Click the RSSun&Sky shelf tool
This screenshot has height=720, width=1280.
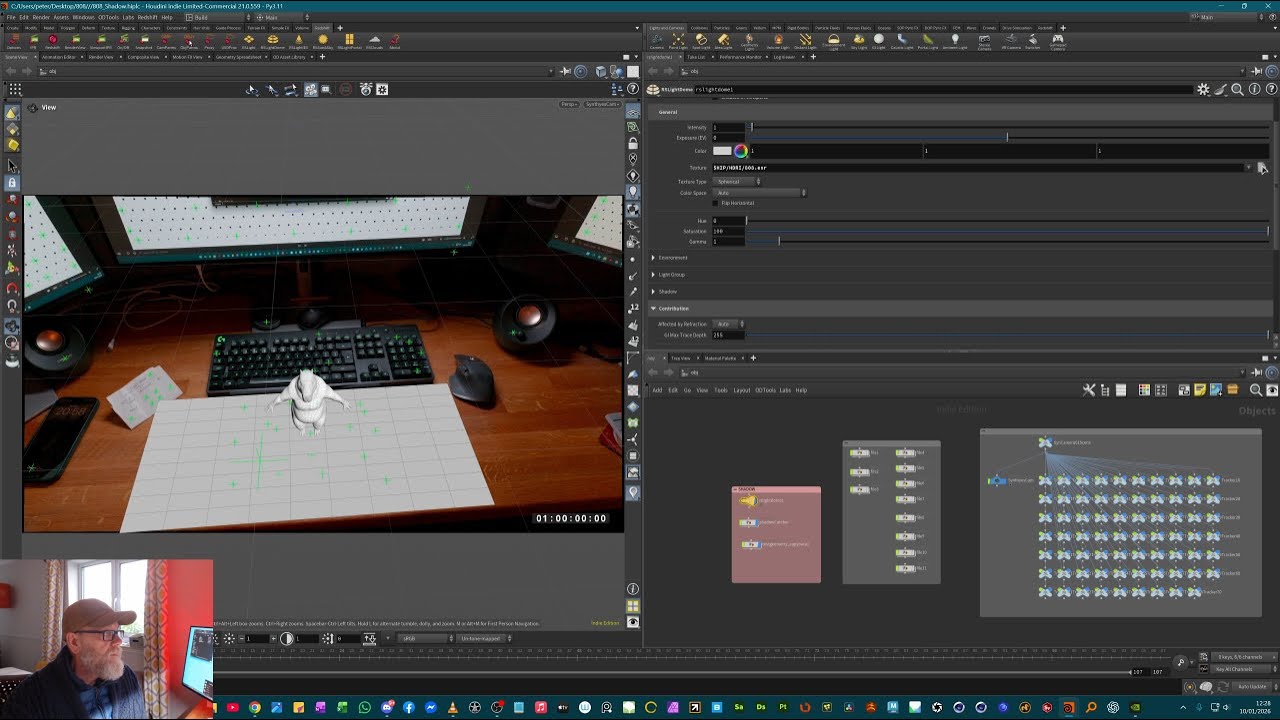coord(323,42)
